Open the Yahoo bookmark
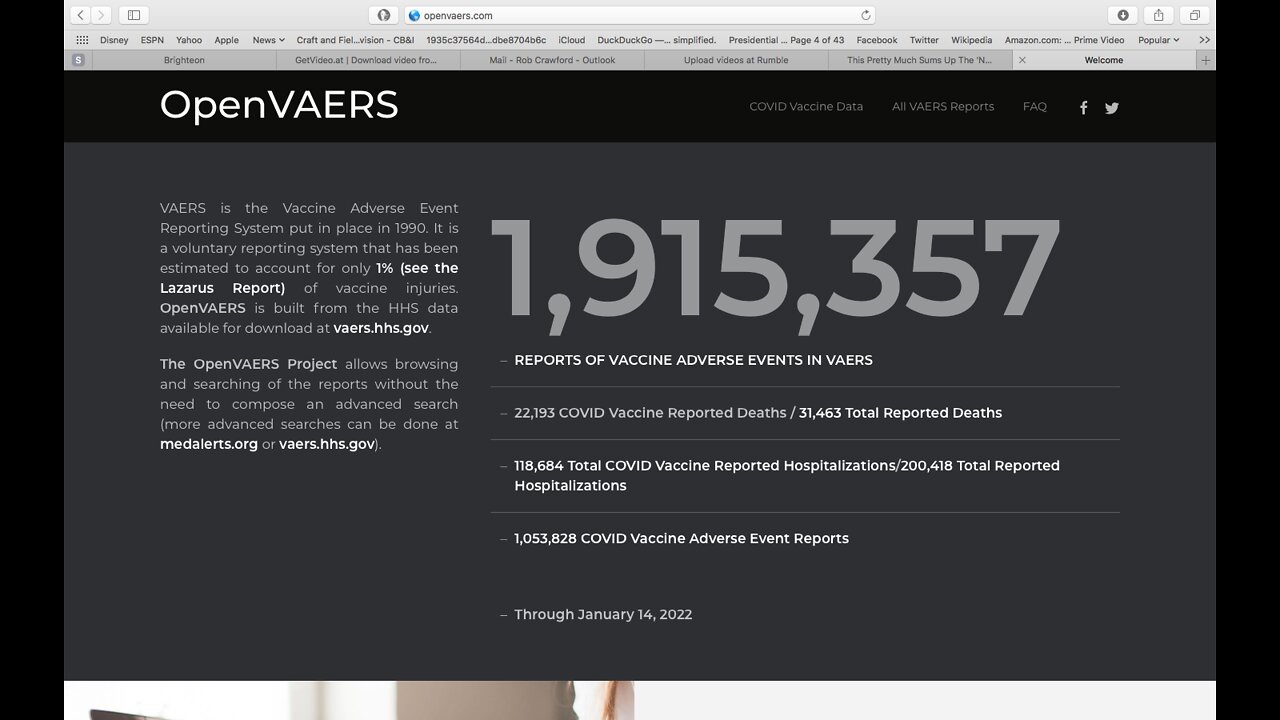This screenshot has width=1280, height=720. [x=189, y=40]
